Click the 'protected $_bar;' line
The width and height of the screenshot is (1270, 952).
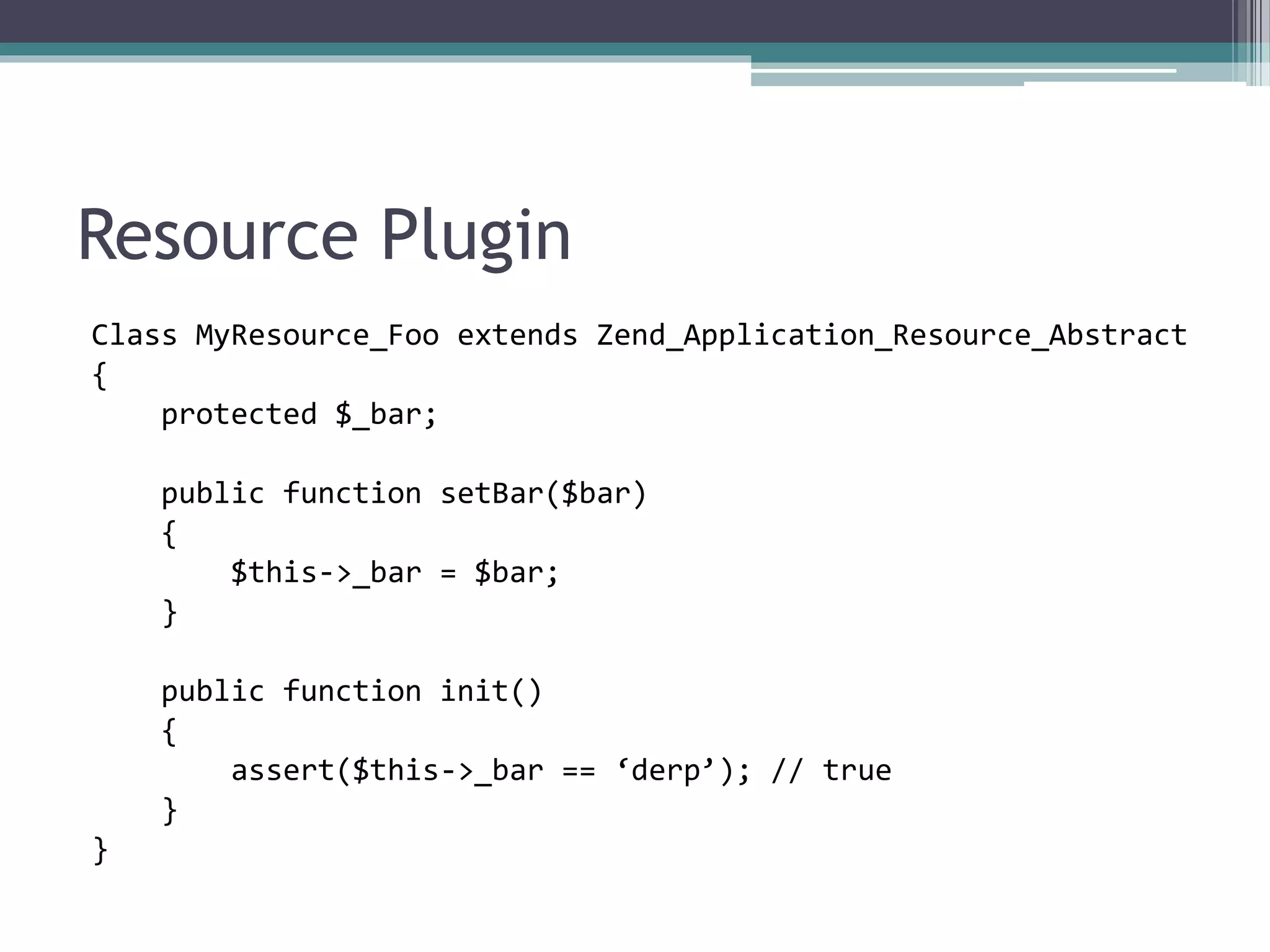(x=299, y=414)
